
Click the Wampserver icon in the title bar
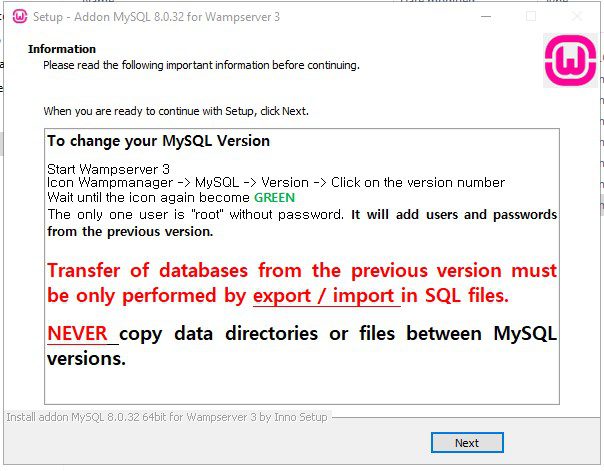coord(19,15)
